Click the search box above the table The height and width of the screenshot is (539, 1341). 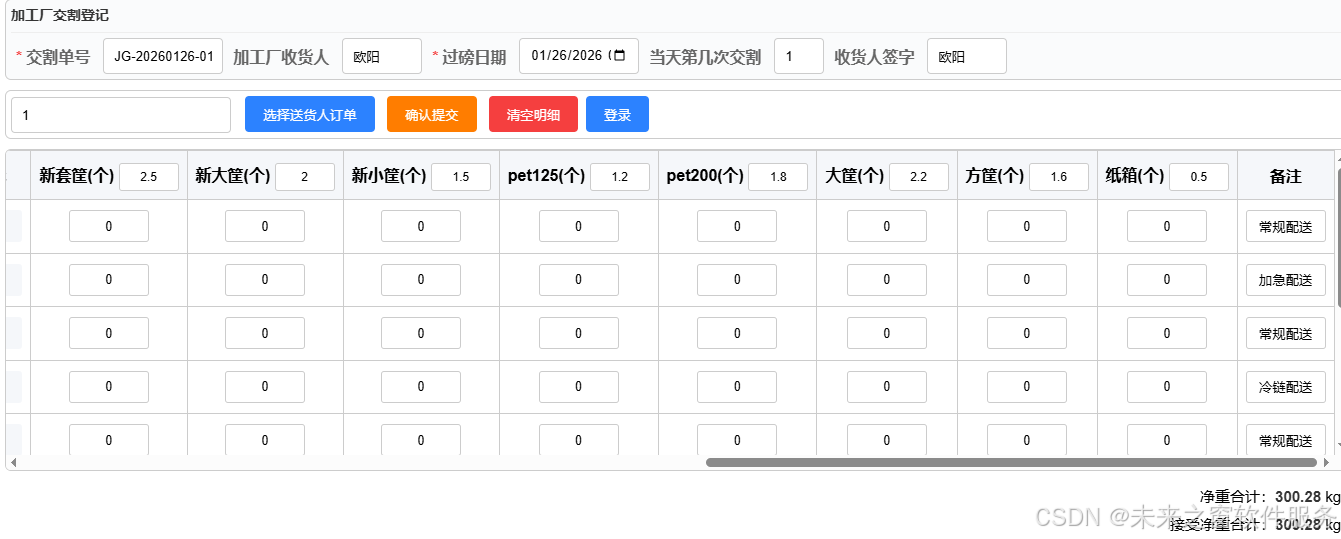[x=120, y=115]
